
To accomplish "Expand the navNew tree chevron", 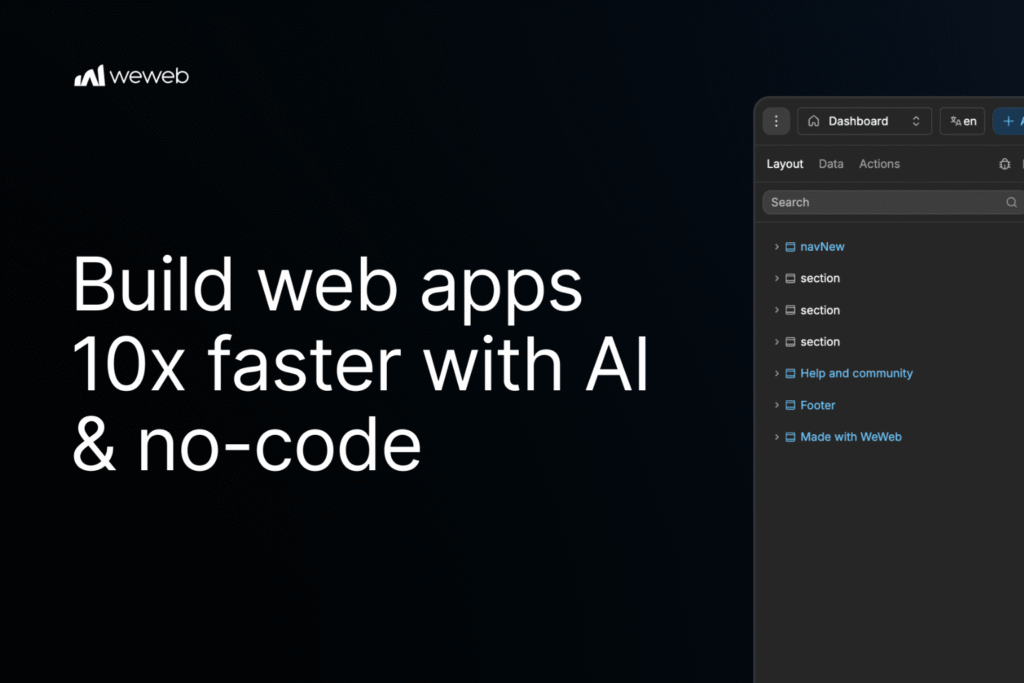I will pyautogui.click(x=776, y=247).
